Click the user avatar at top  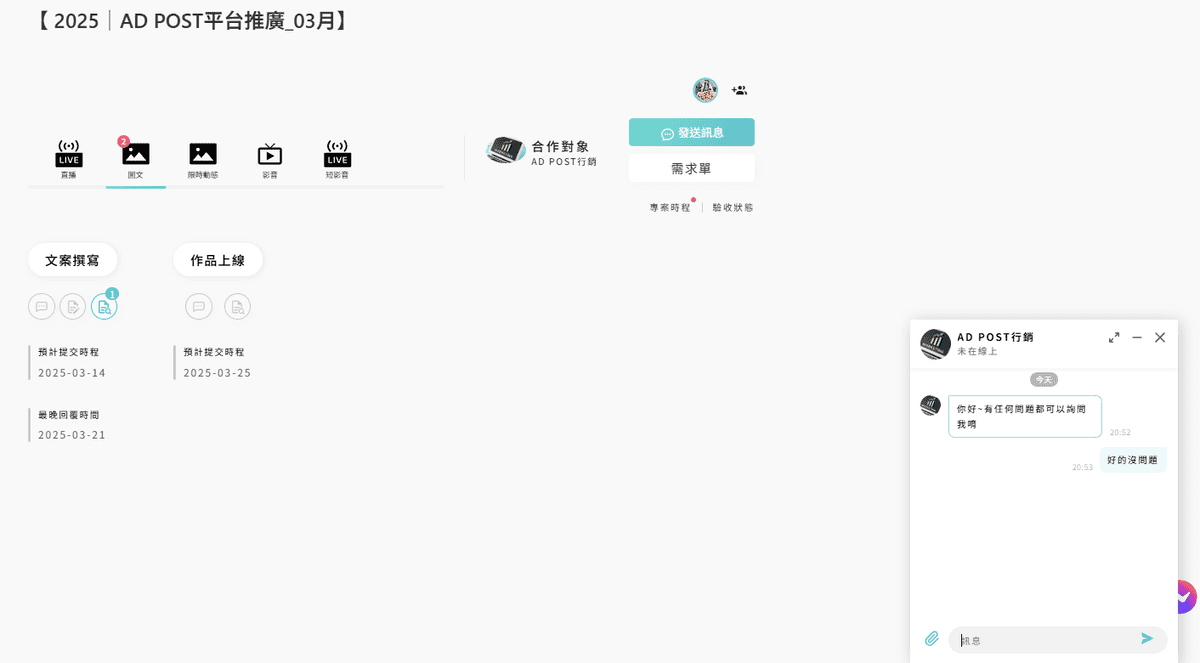point(705,90)
